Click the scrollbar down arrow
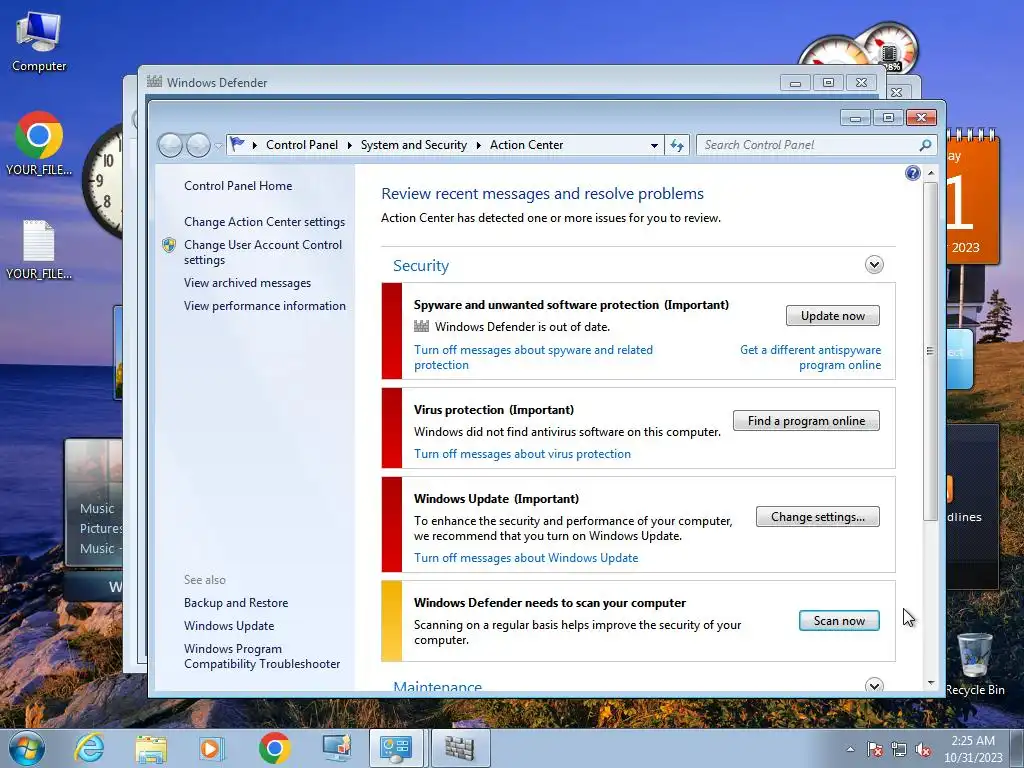Screen dimensions: 1024x768 click(x=930, y=683)
